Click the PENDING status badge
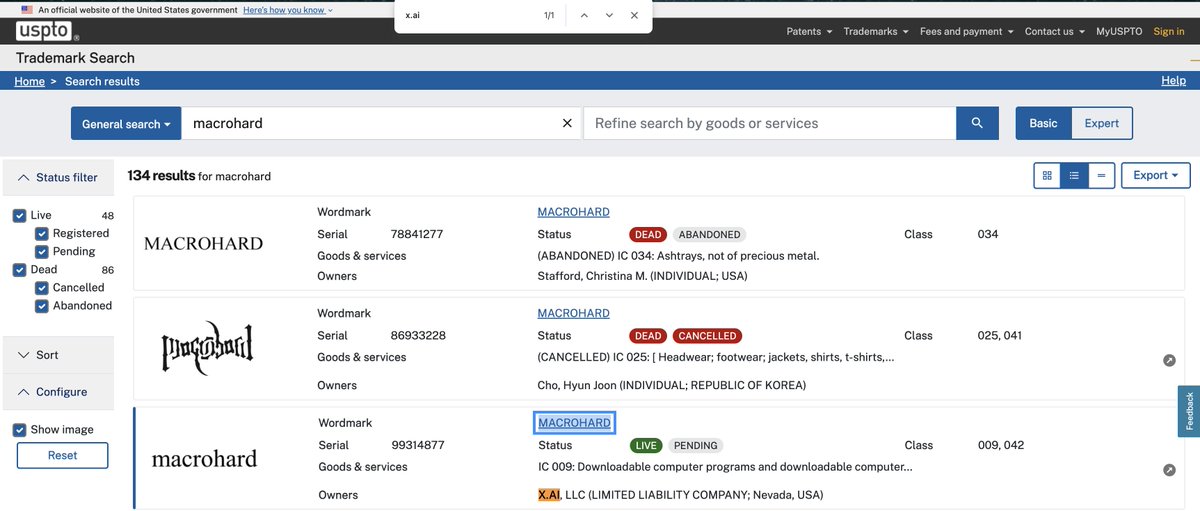 point(695,446)
